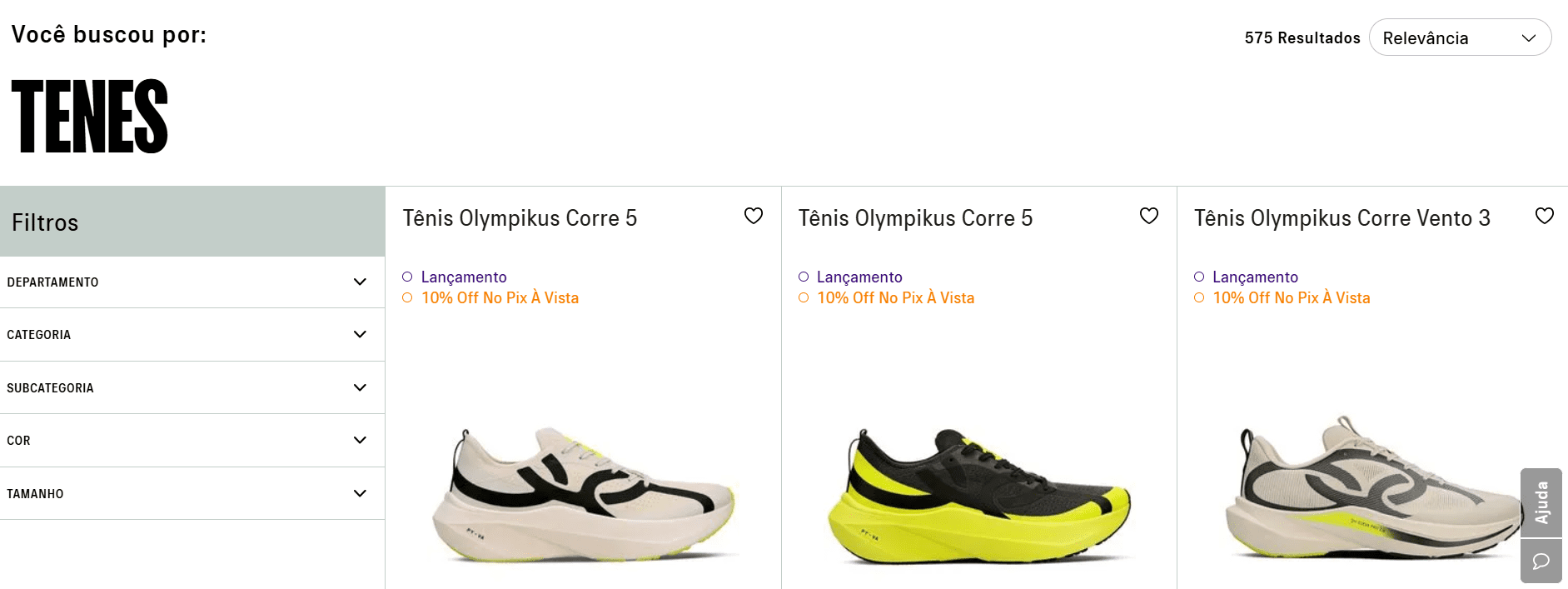Click heart icon on second Corre 5
This screenshot has width=1568, height=589.
(x=1148, y=217)
